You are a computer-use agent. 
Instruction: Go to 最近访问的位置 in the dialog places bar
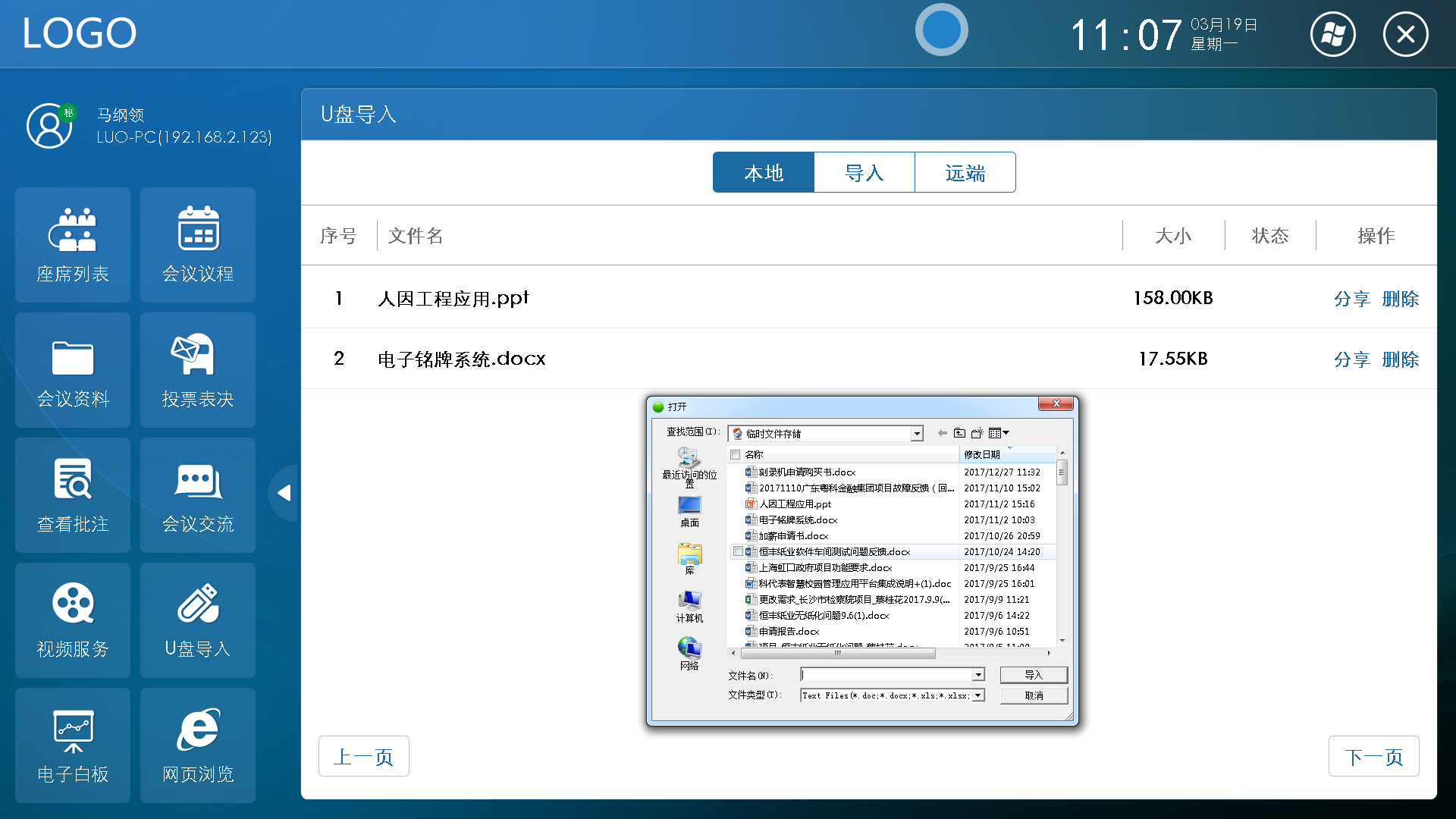tap(689, 466)
